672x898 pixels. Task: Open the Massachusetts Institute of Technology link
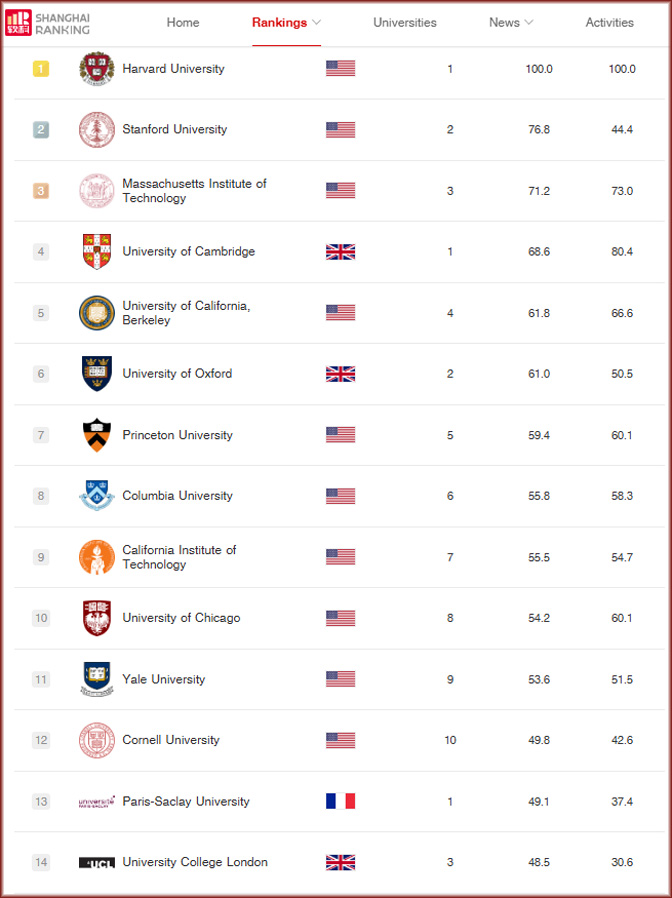tap(194, 191)
